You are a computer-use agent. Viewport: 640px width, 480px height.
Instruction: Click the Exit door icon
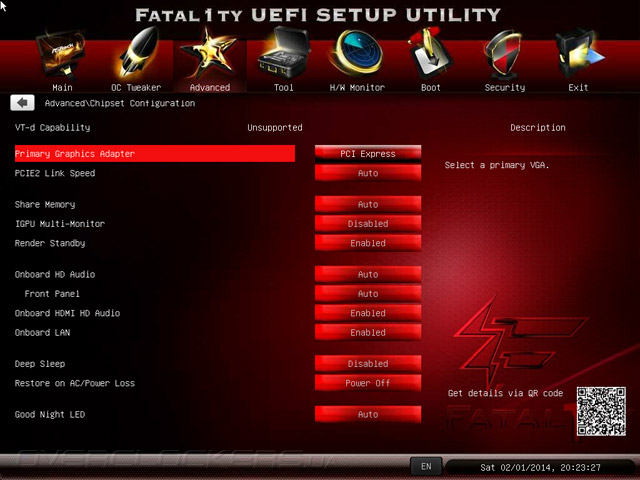(579, 53)
